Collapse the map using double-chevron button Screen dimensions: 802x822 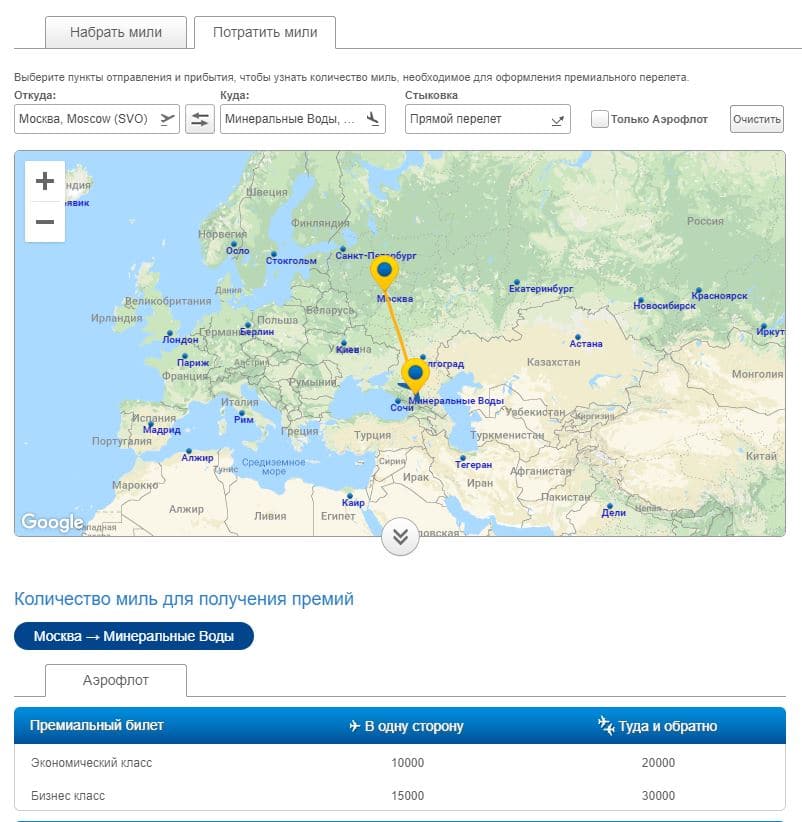point(400,537)
